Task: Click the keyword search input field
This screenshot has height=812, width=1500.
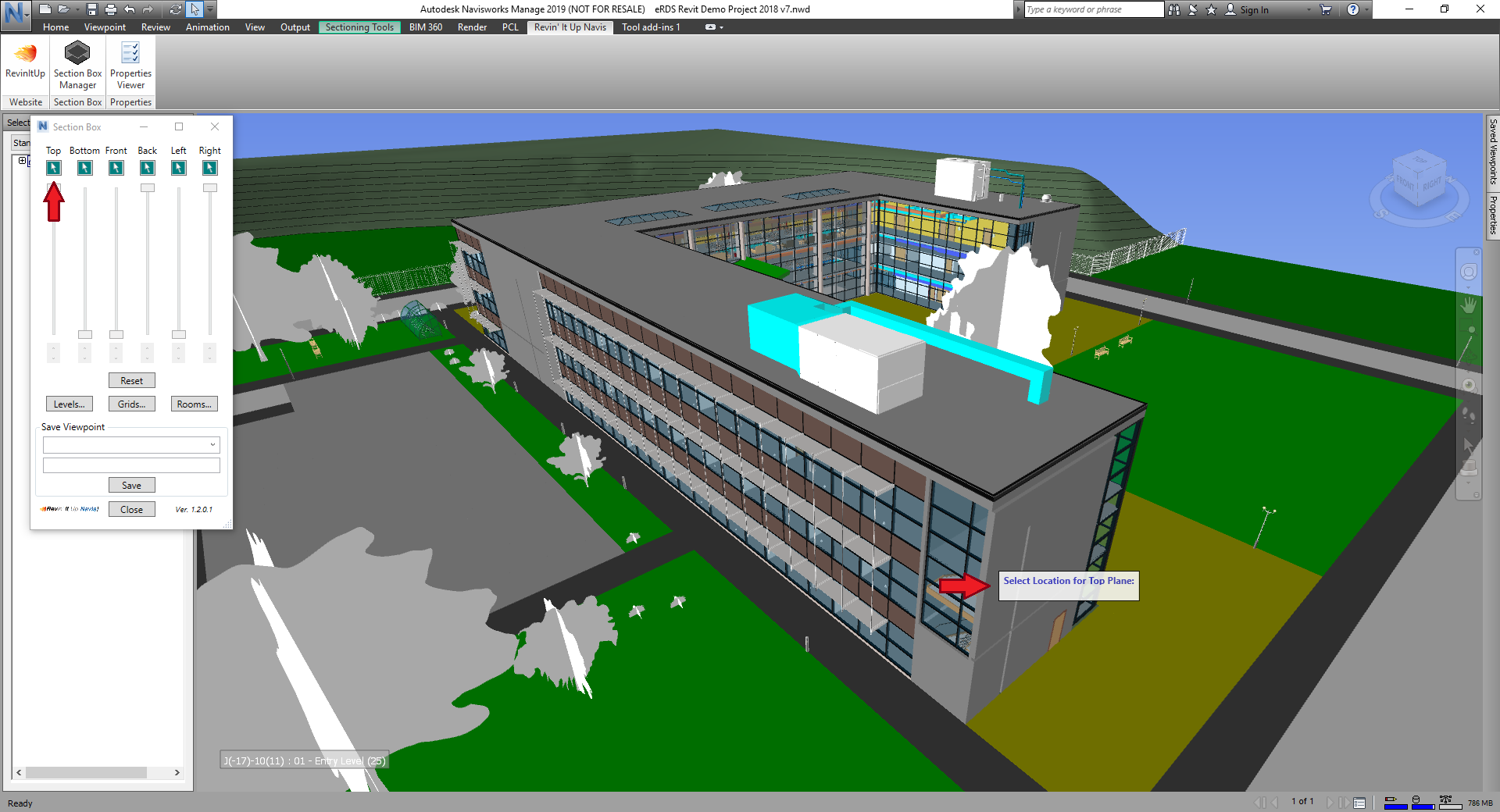Action: pos(1094,9)
